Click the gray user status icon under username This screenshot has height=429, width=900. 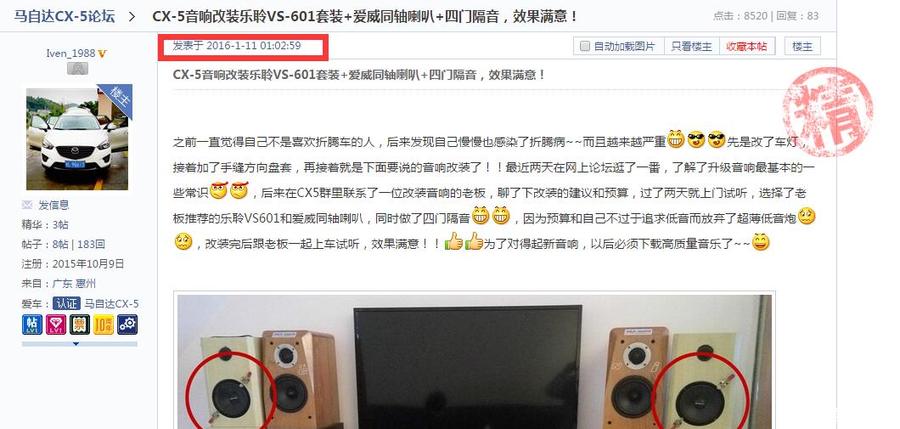click(x=77, y=68)
